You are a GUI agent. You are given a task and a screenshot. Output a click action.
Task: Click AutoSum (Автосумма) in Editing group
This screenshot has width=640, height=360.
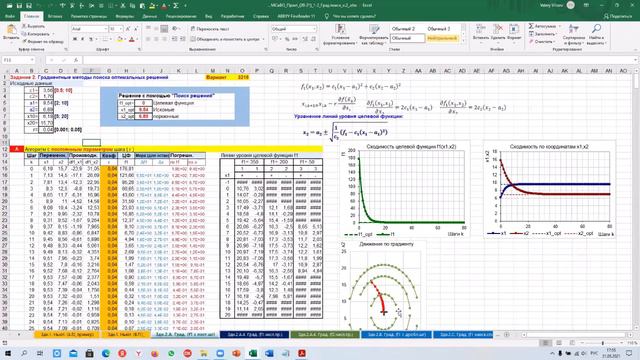pyautogui.click(x=544, y=26)
